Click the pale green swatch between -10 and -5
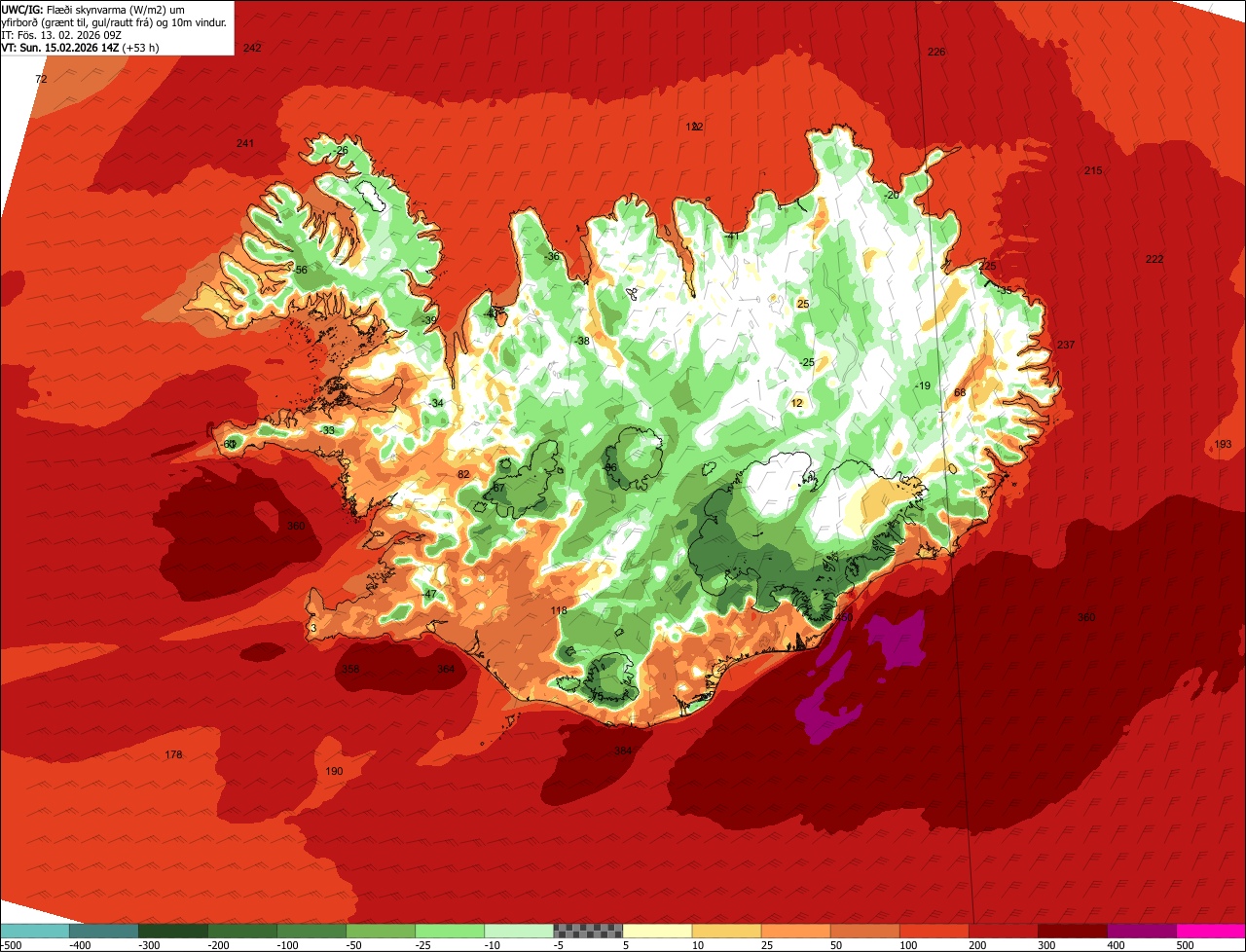The width and height of the screenshot is (1246, 952). pyautogui.click(x=519, y=930)
